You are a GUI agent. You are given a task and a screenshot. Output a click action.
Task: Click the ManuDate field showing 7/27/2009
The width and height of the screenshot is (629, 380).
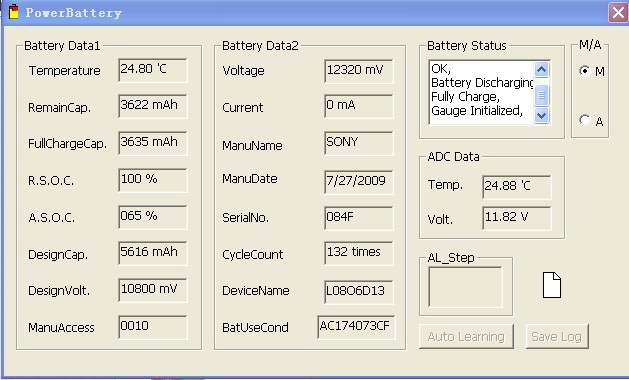pyautogui.click(x=359, y=182)
